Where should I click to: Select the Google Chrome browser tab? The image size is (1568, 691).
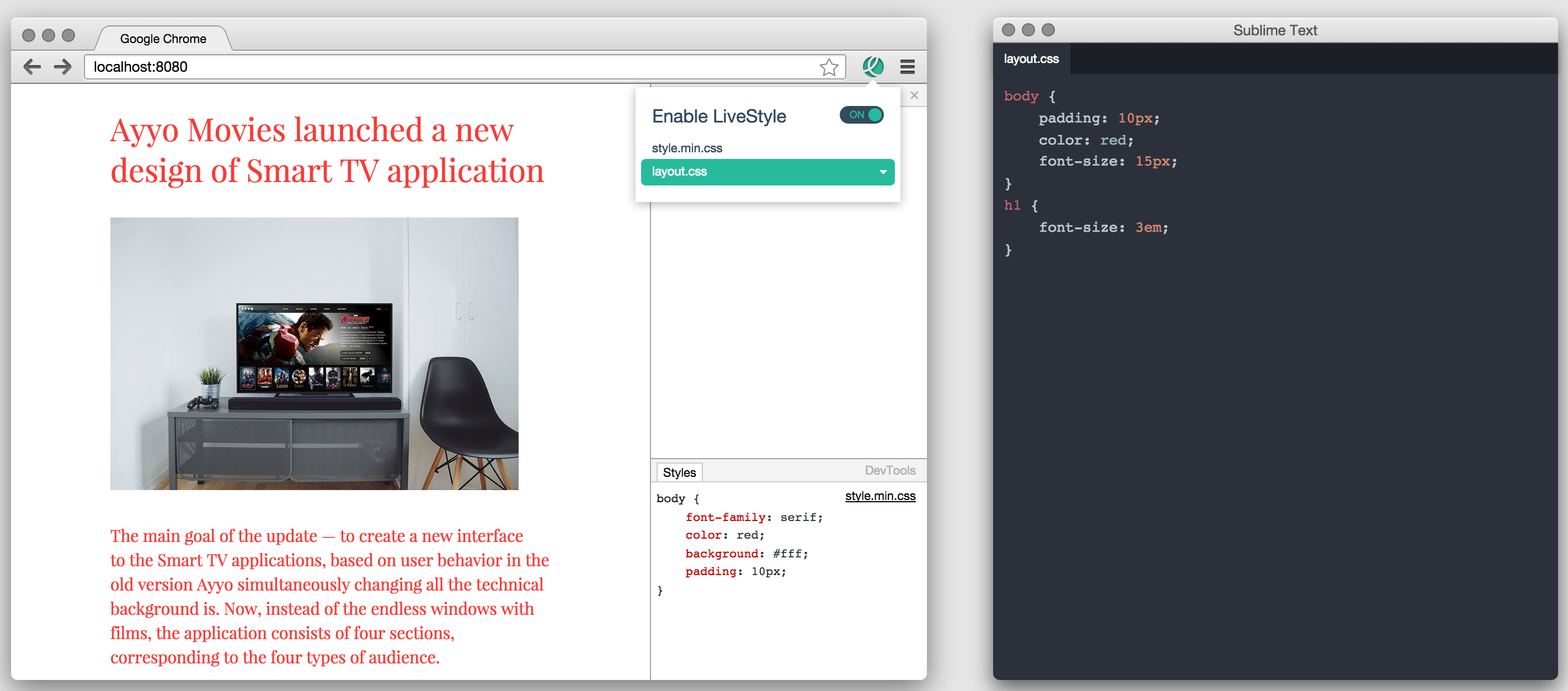(x=163, y=39)
